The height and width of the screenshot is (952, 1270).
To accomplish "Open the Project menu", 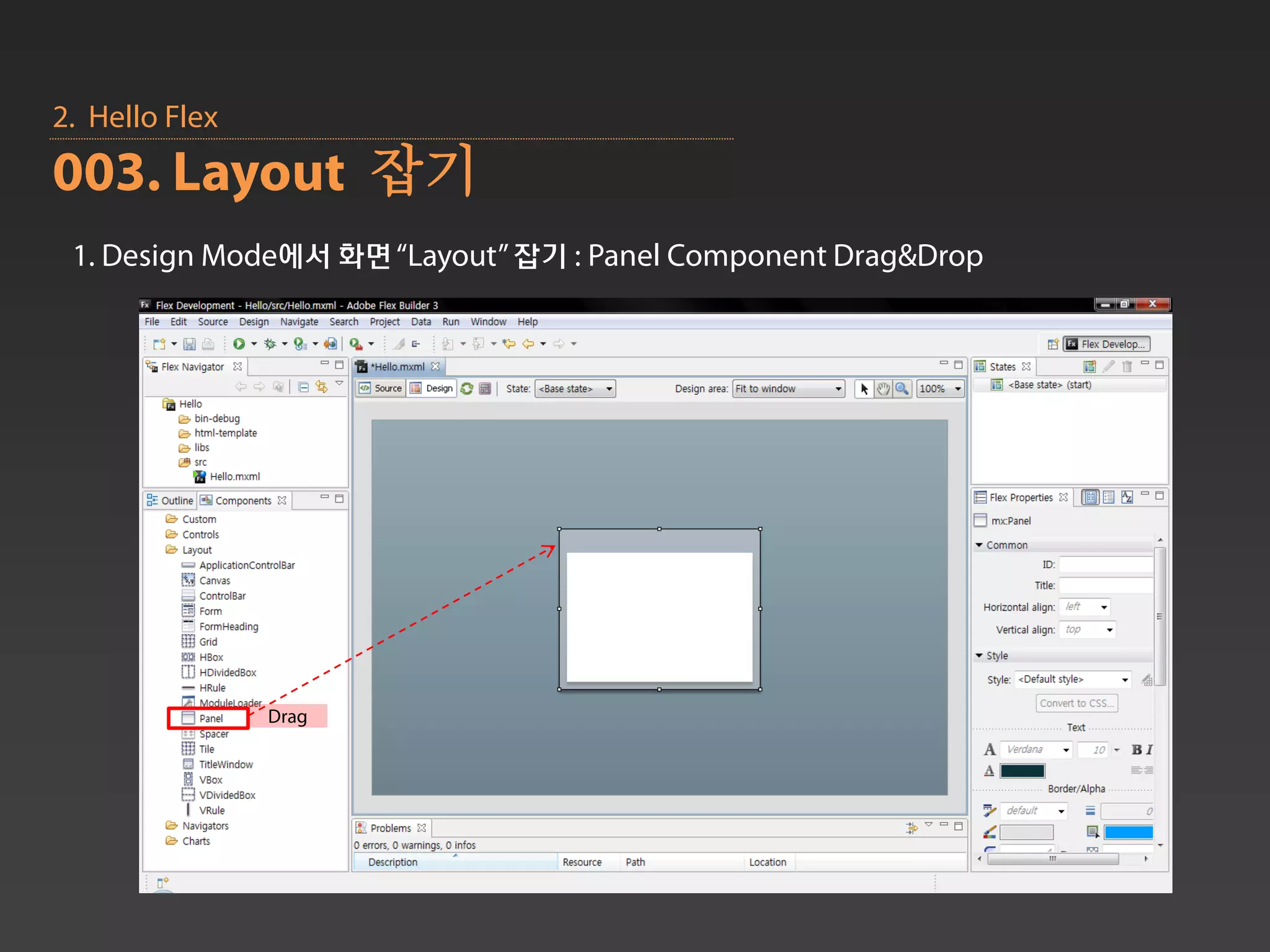I will [x=384, y=322].
